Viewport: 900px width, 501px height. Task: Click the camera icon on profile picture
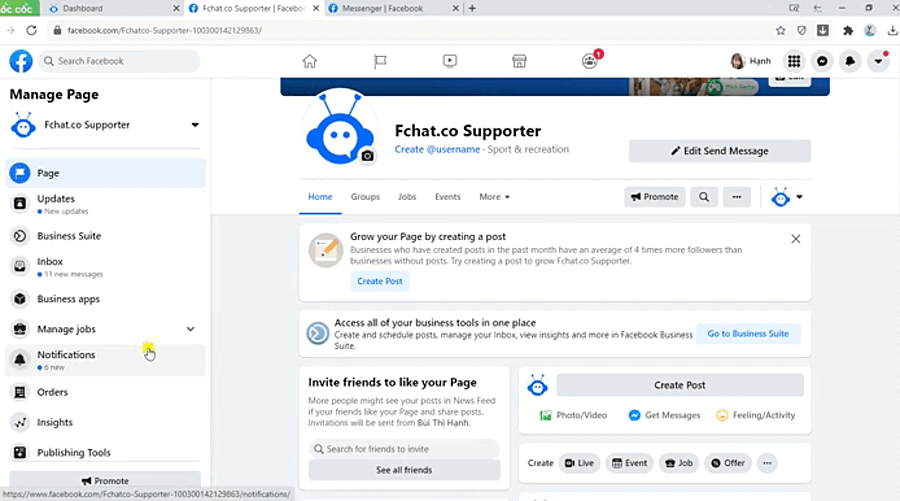367,156
